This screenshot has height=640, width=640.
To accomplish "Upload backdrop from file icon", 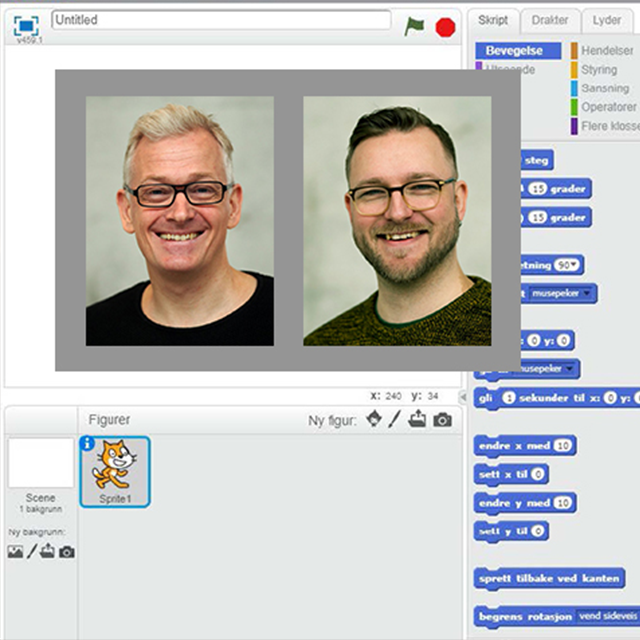I will (47, 551).
